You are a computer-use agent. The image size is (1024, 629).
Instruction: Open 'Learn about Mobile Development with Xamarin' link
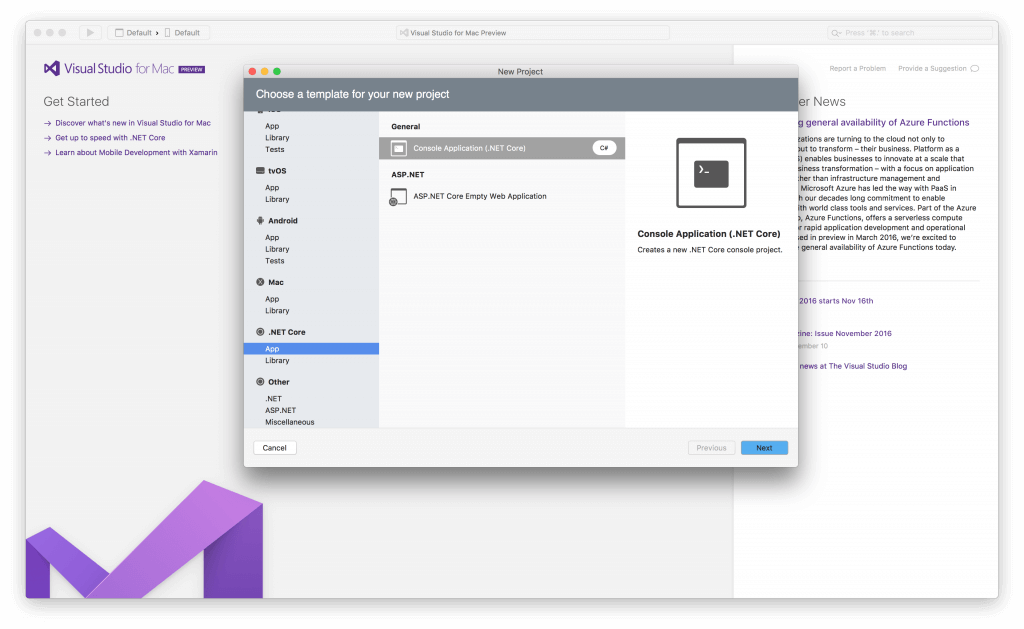(136, 153)
